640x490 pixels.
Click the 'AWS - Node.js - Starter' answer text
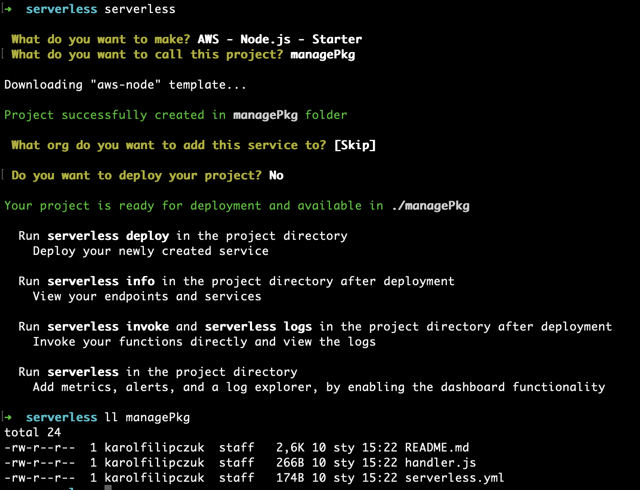(280, 39)
